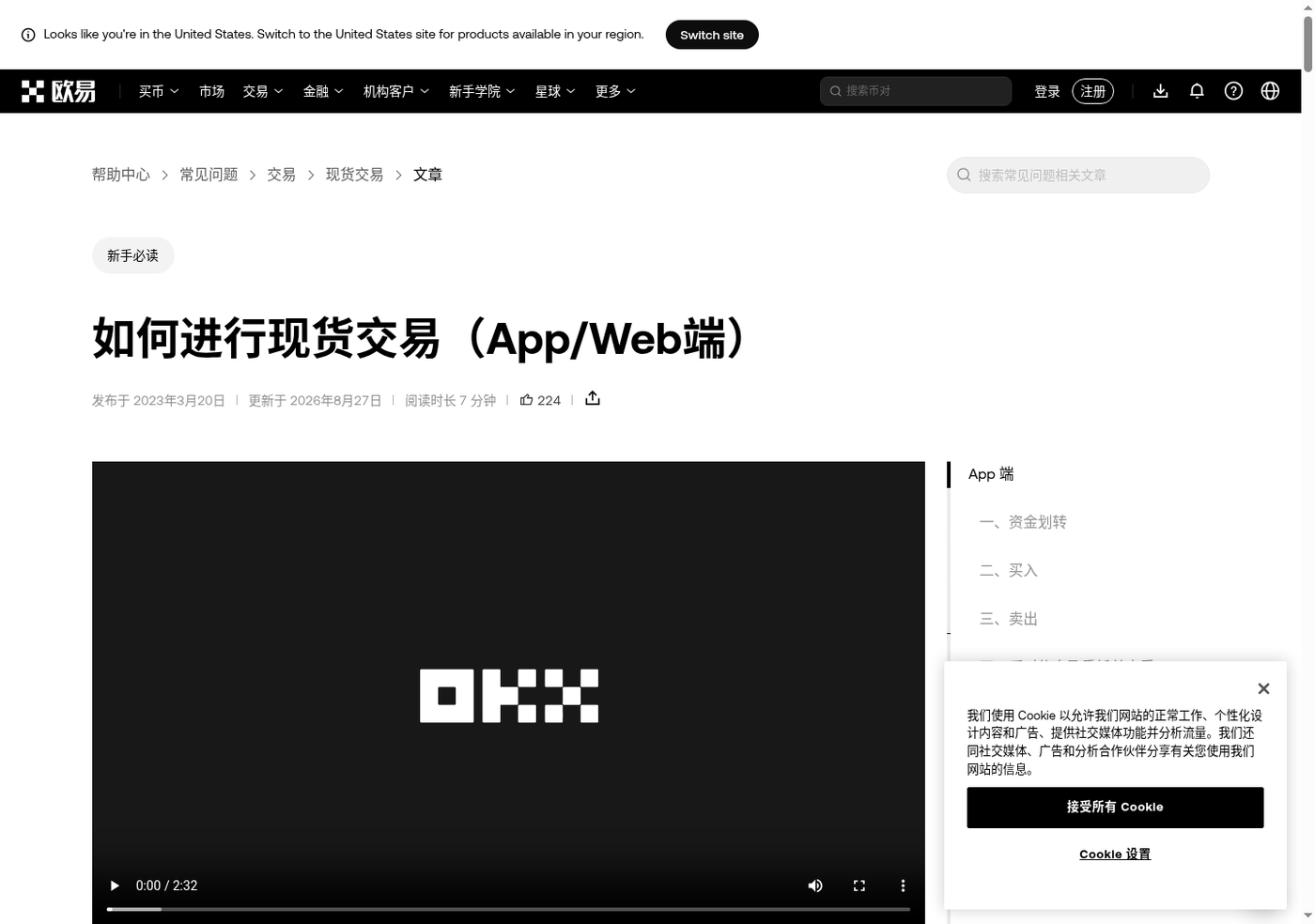Jump to 三、卖出 section
1315x924 pixels.
(1009, 619)
